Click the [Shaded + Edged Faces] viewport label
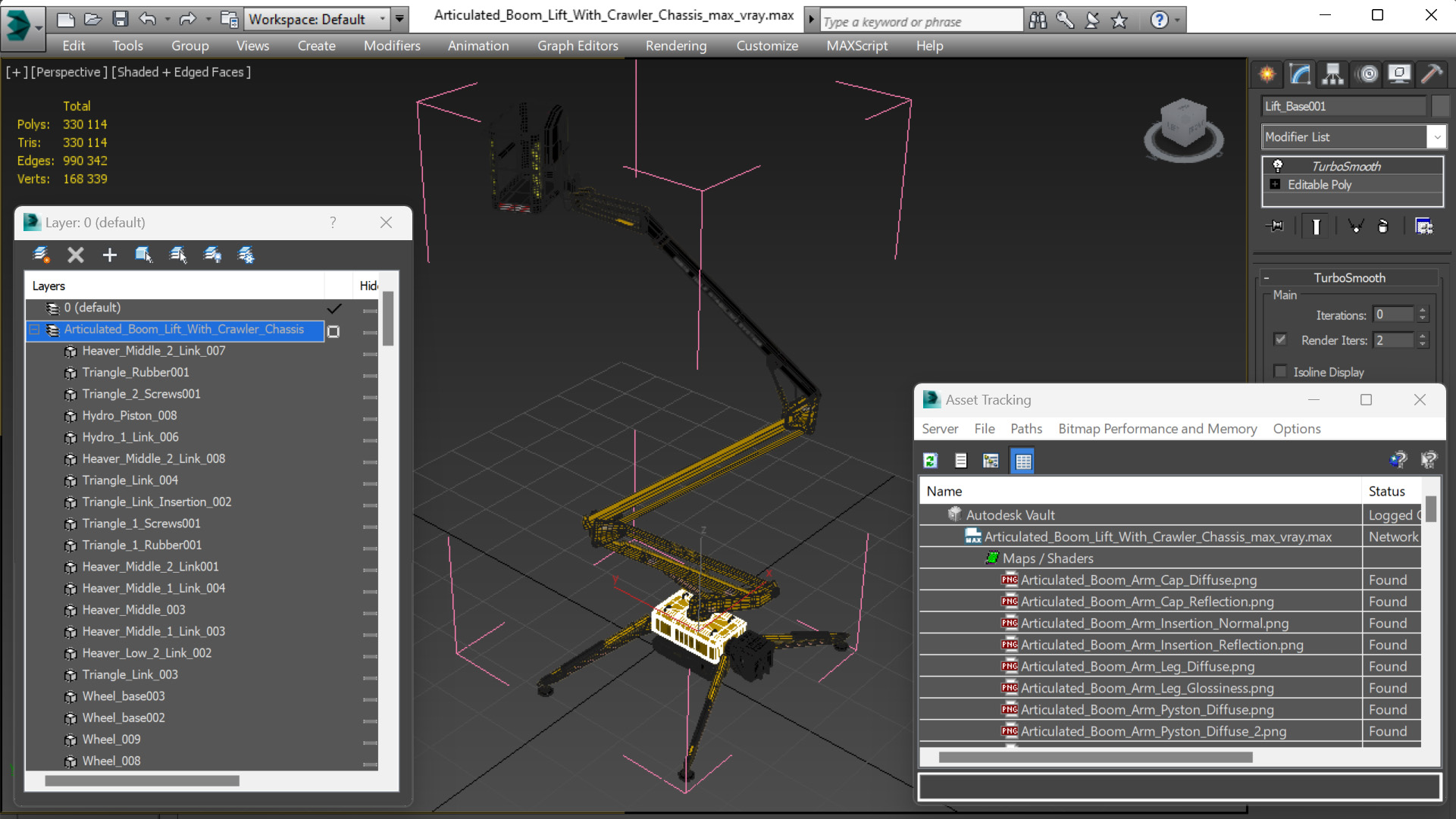 pyautogui.click(x=181, y=72)
